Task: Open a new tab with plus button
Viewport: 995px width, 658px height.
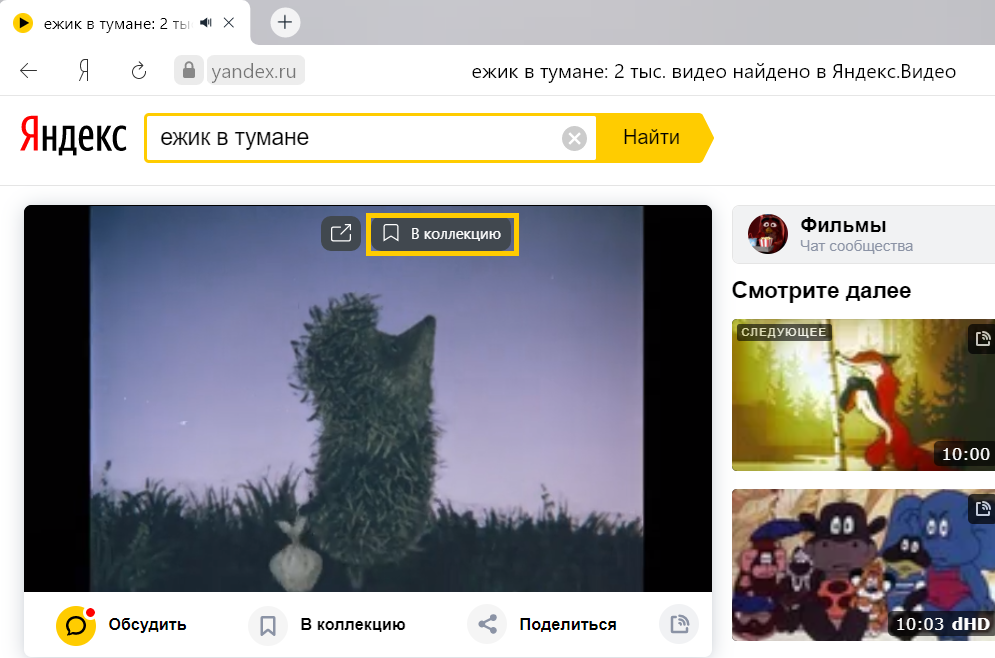Action: pyautogui.click(x=285, y=23)
